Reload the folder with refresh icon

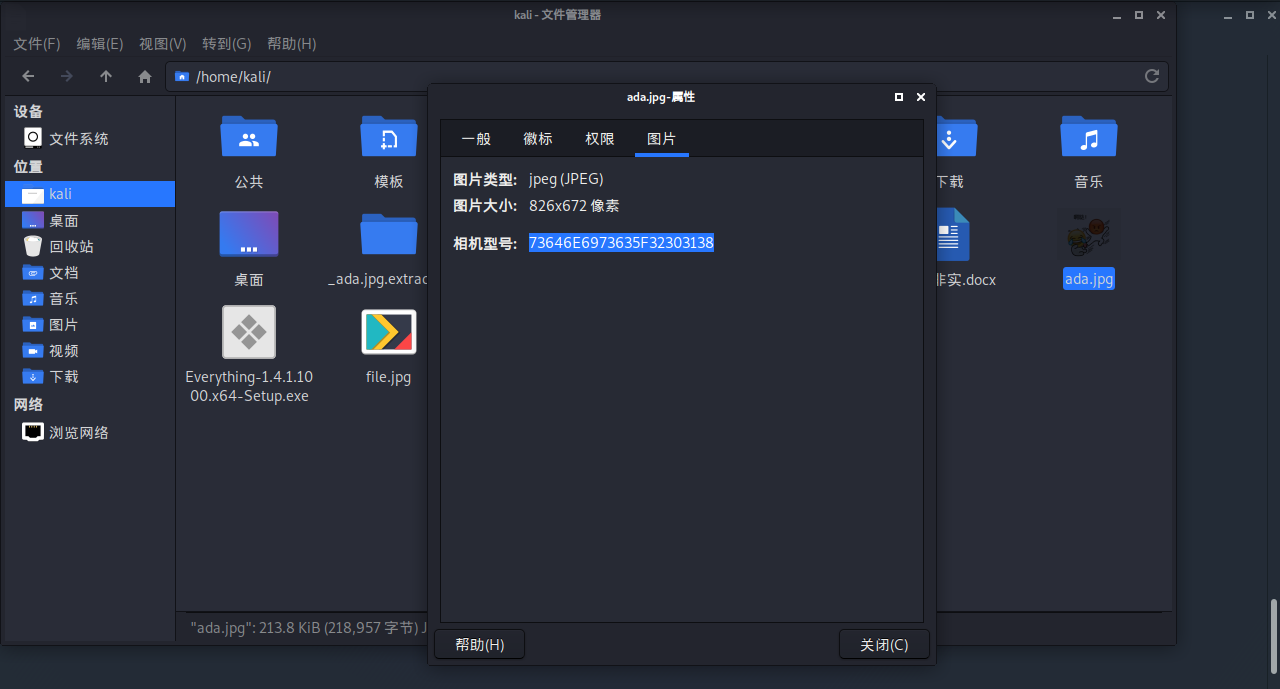(x=1152, y=76)
